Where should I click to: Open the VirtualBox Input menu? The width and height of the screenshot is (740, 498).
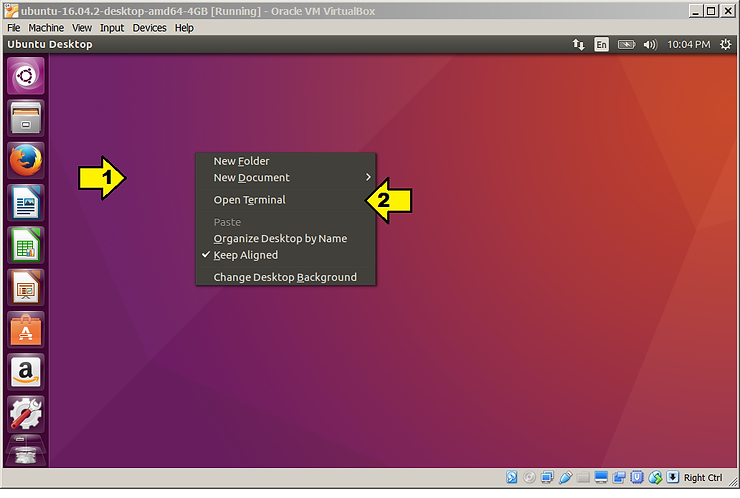tap(112, 28)
